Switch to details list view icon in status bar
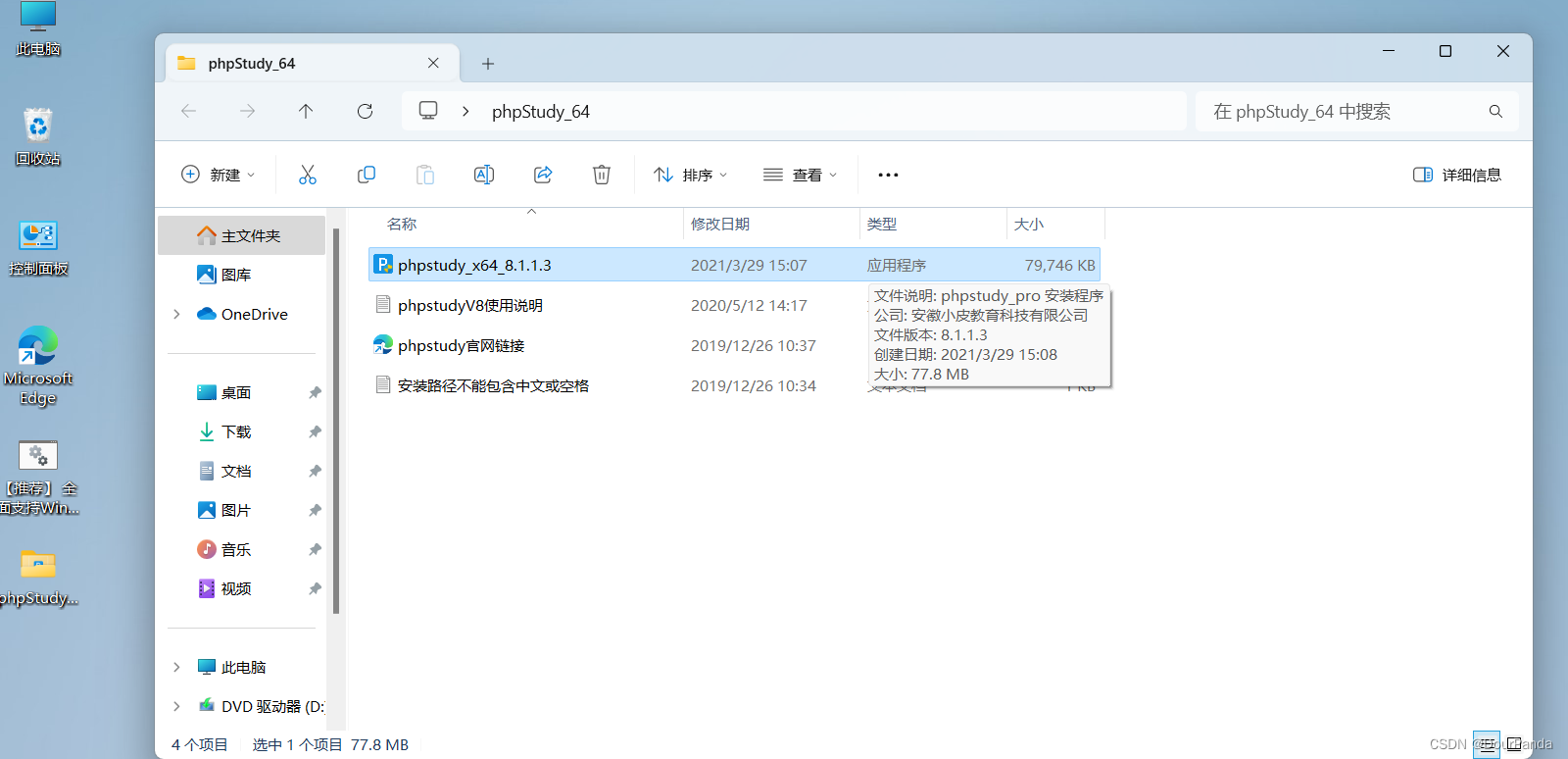This screenshot has width=1568, height=759. (x=1487, y=745)
